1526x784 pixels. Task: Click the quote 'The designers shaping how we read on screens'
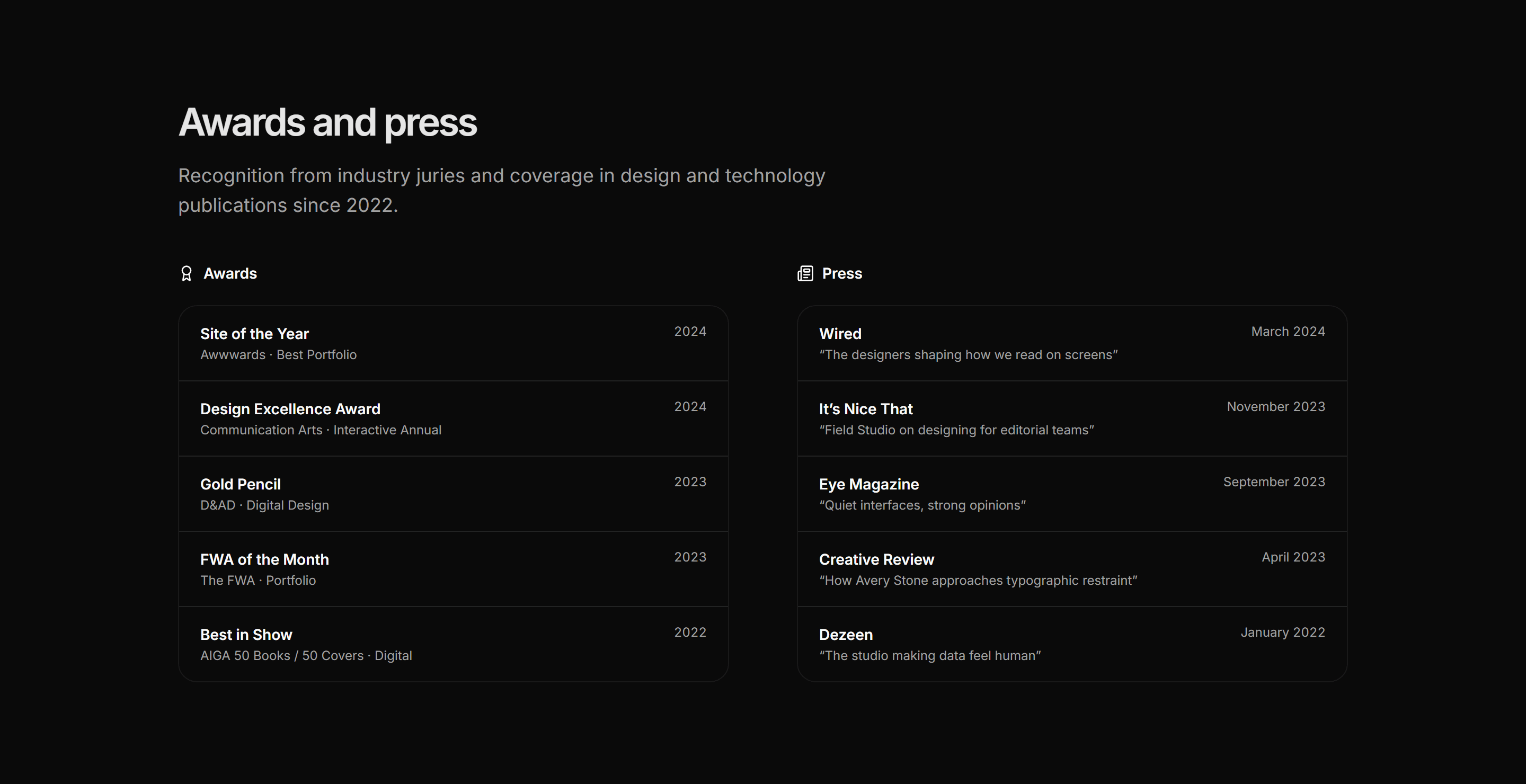coord(969,355)
